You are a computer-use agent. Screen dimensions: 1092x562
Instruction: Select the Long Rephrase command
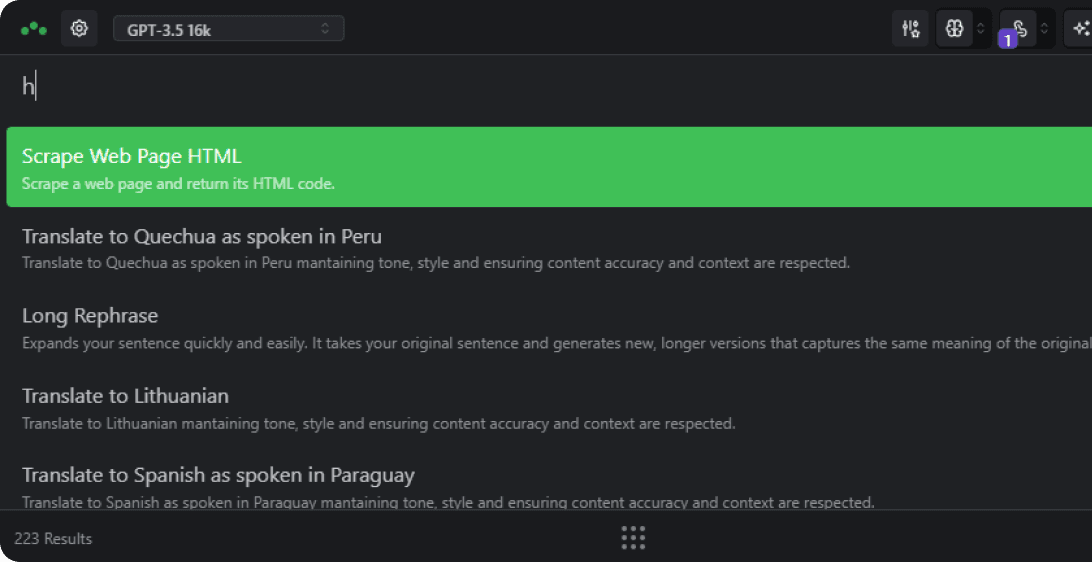pos(90,316)
